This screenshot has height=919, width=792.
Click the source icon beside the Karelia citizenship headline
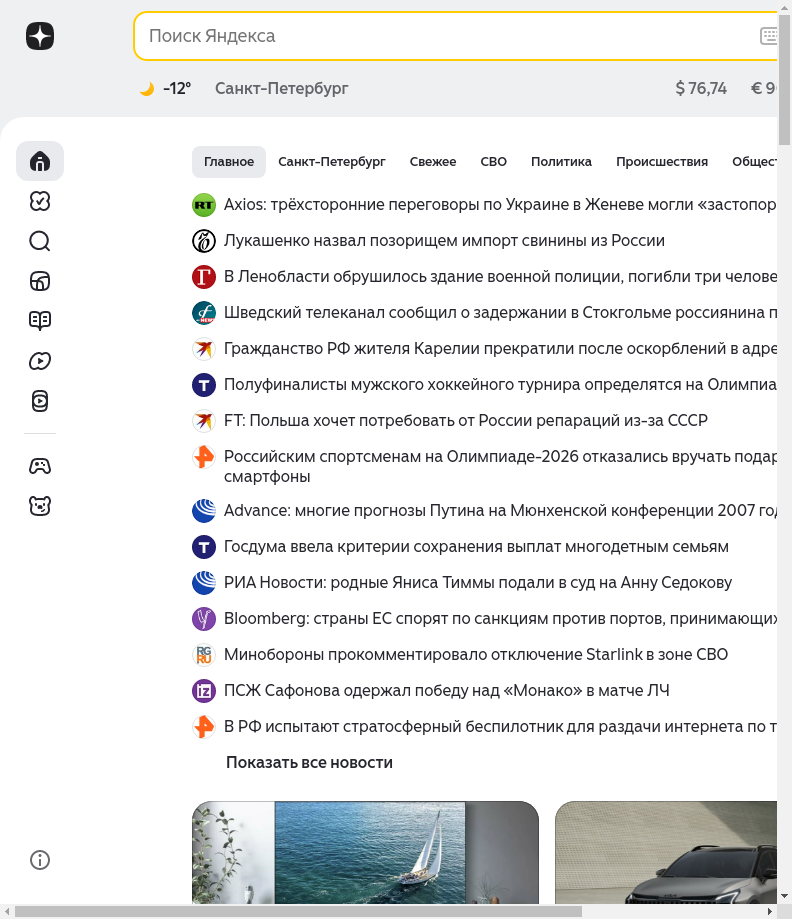click(204, 349)
